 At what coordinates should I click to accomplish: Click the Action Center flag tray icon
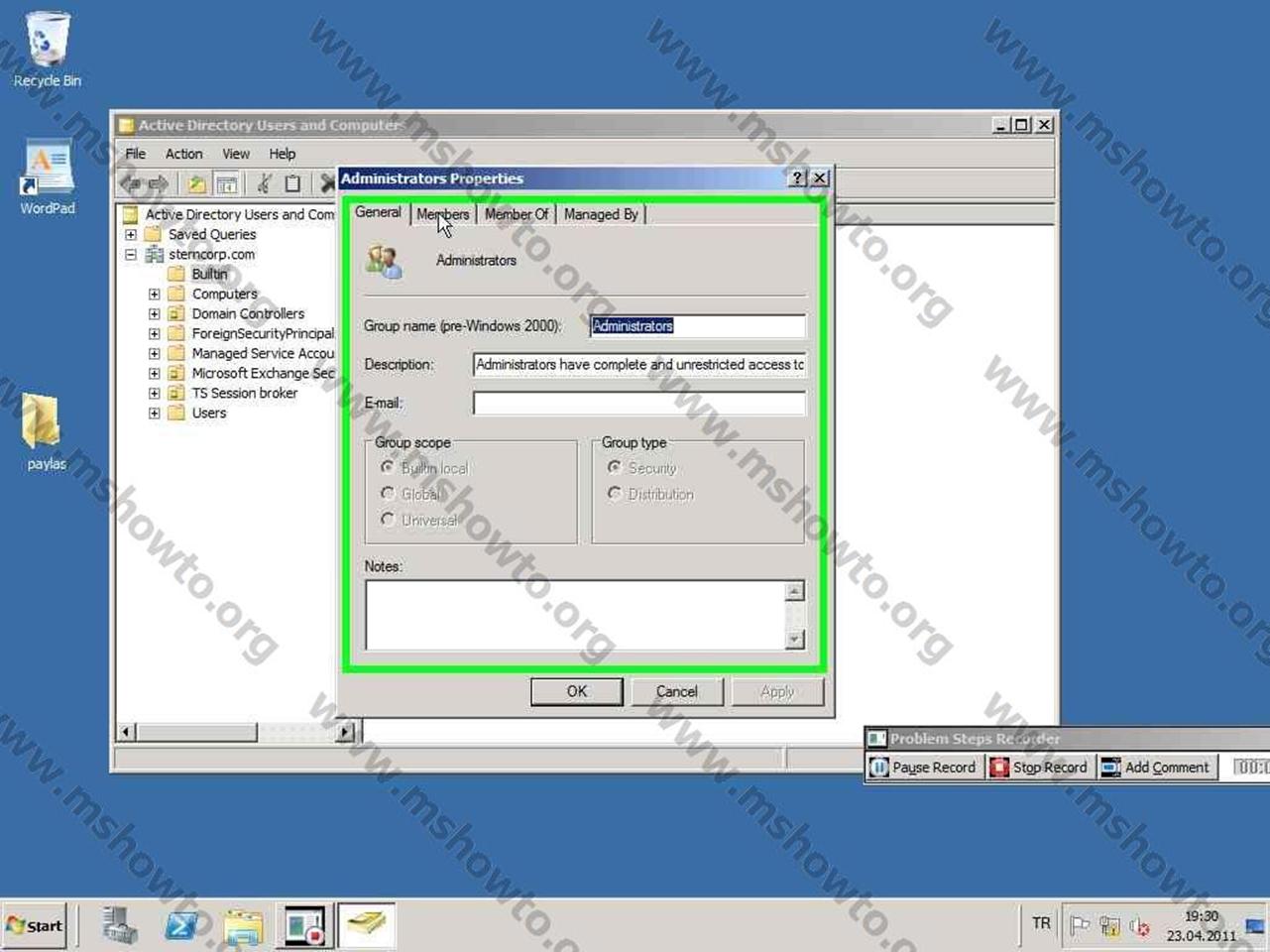pos(1080,927)
